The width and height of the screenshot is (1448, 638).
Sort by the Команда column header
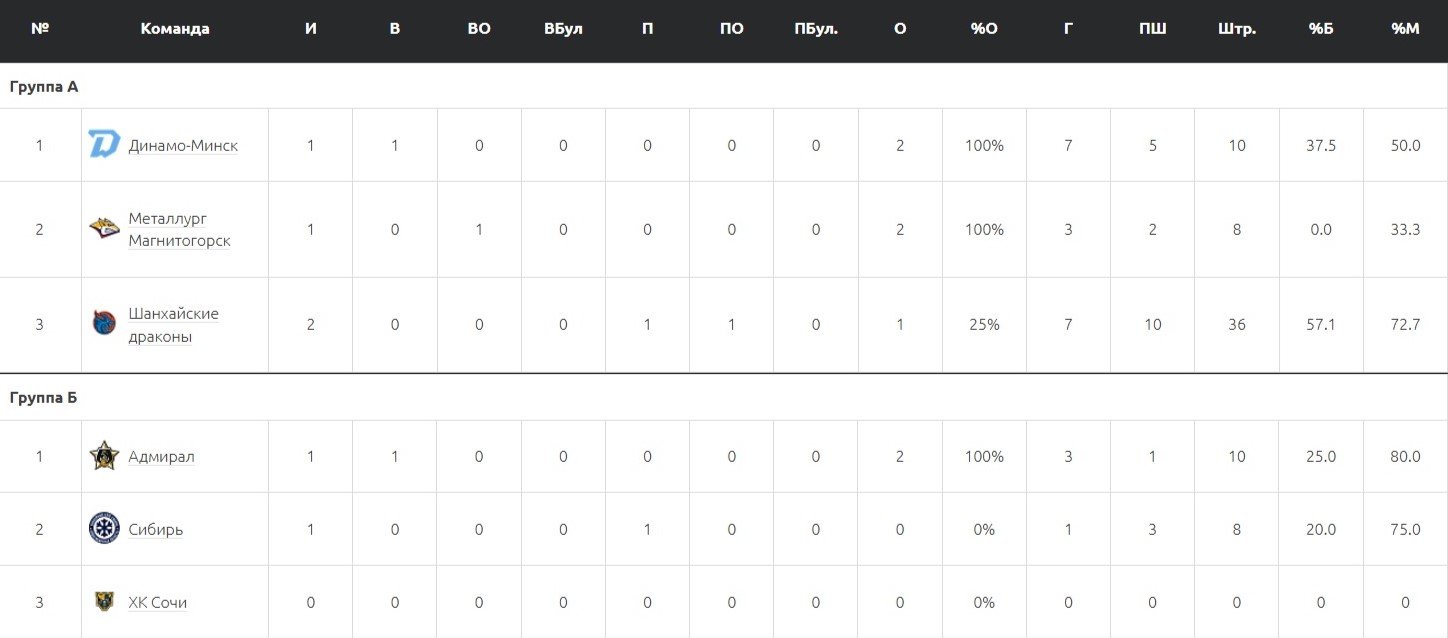click(175, 29)
